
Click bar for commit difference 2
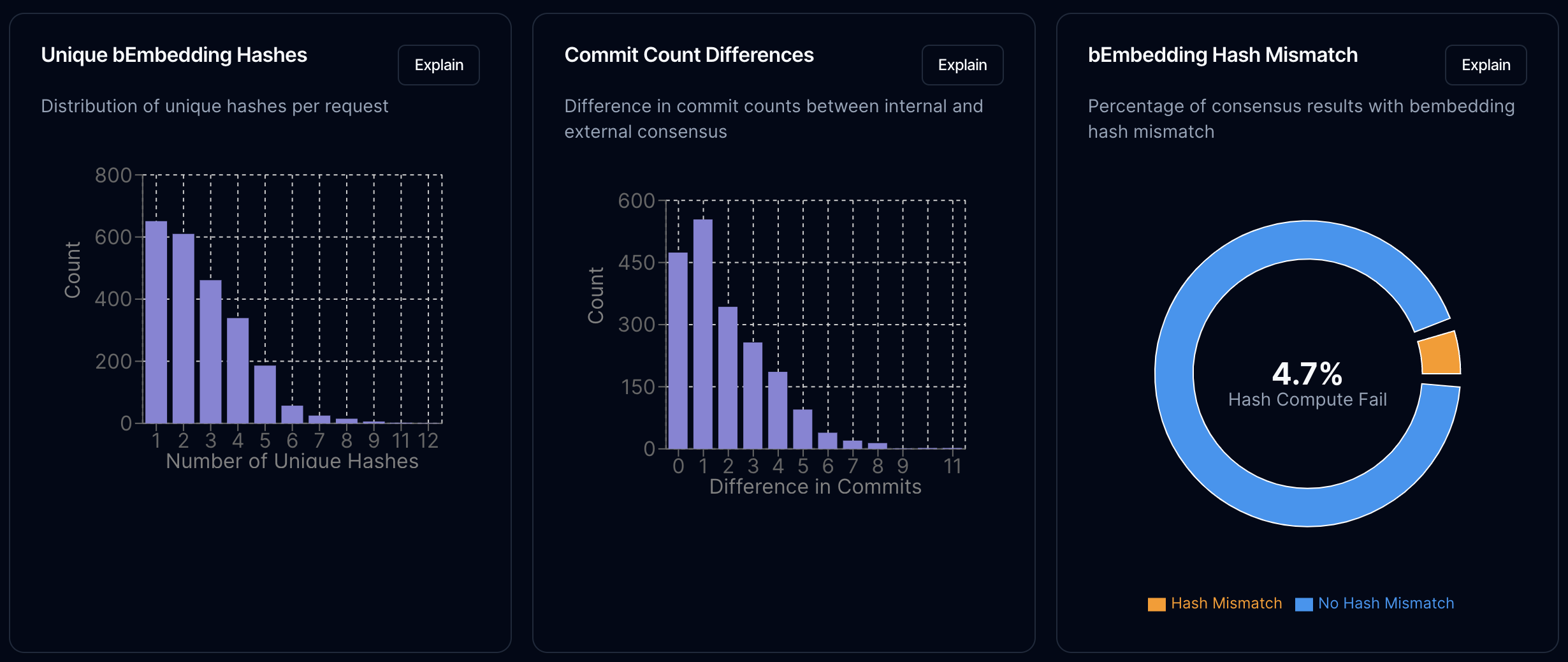(x=728, y=378)
